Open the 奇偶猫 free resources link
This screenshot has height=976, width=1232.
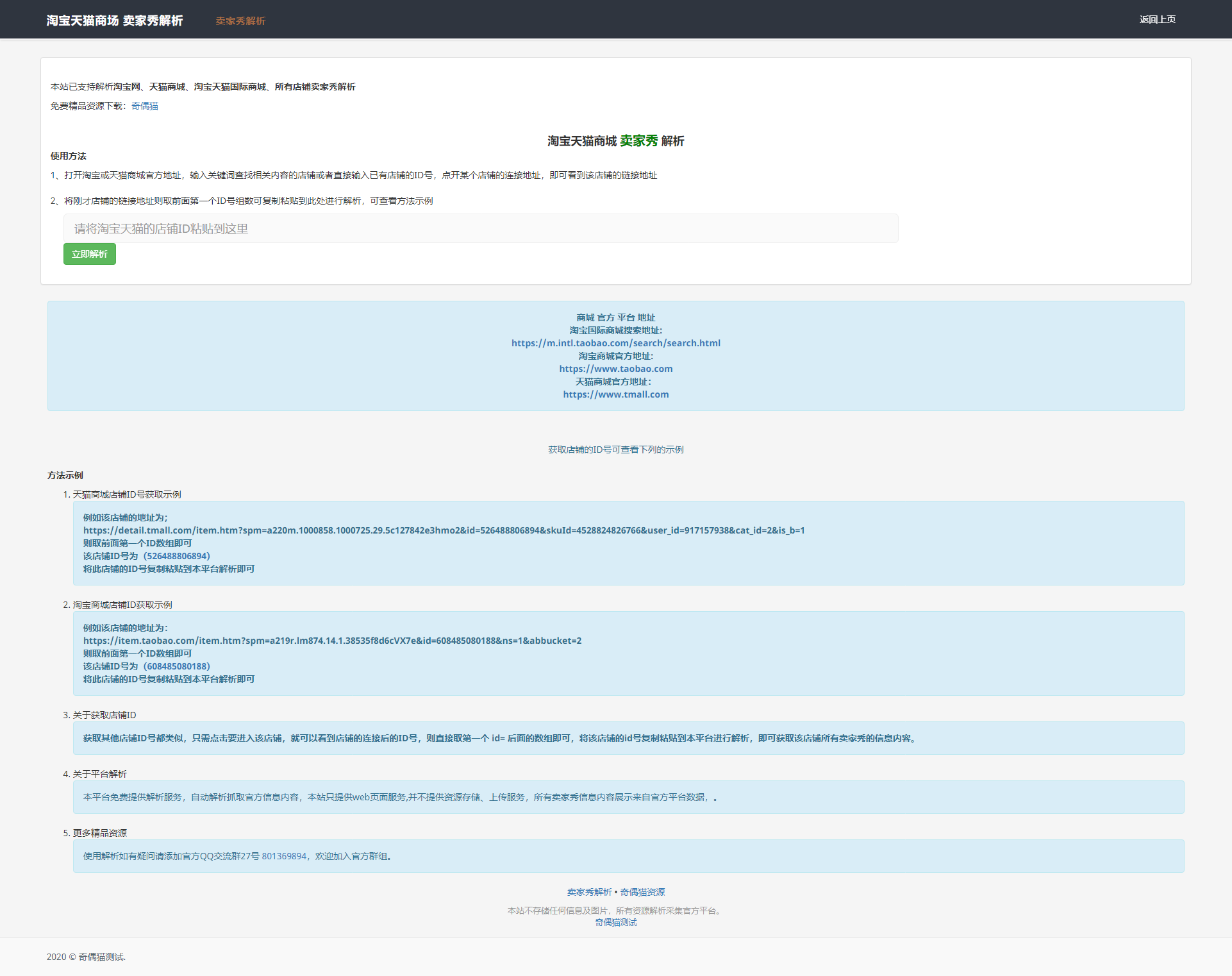click(x=145, y=106)
